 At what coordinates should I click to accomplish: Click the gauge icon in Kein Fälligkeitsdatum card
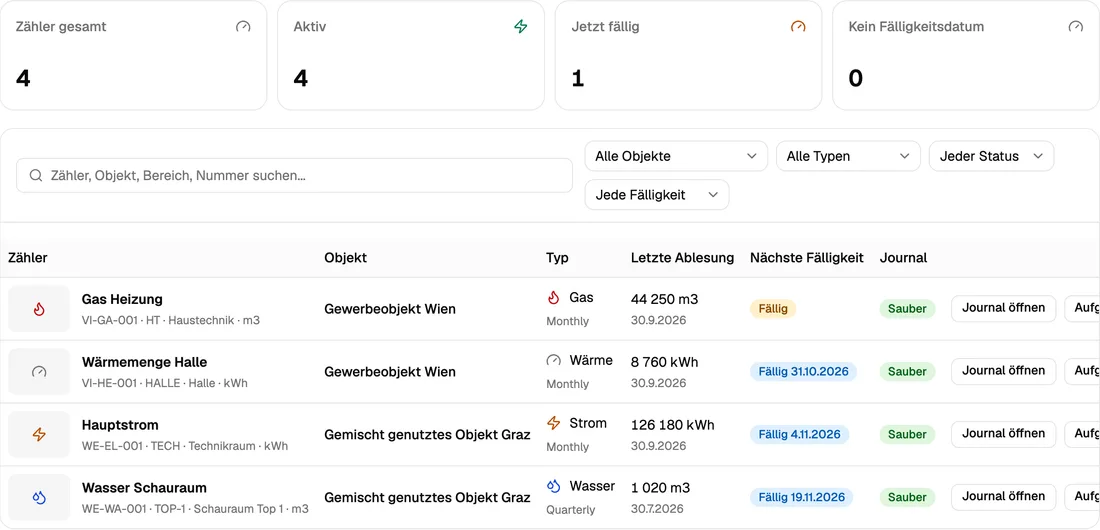click(x=1075, y=27)
